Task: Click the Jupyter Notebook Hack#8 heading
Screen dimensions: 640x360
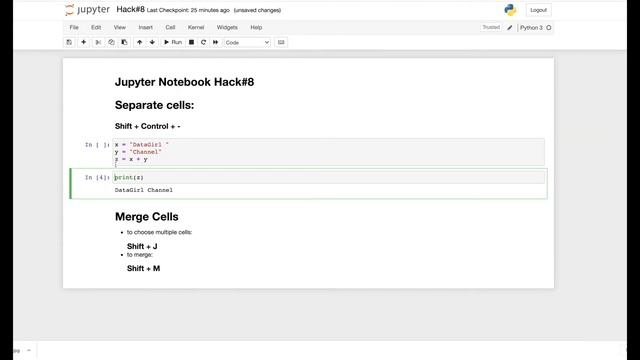Action: (x=184, y=82)
